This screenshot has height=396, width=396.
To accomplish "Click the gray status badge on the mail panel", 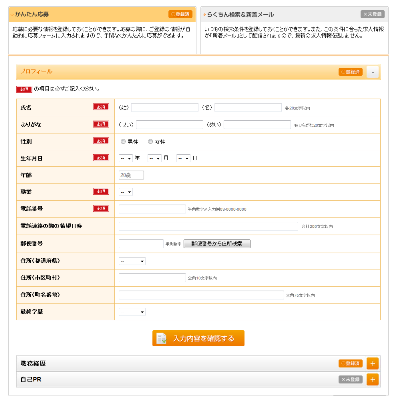I will [373, 14].
